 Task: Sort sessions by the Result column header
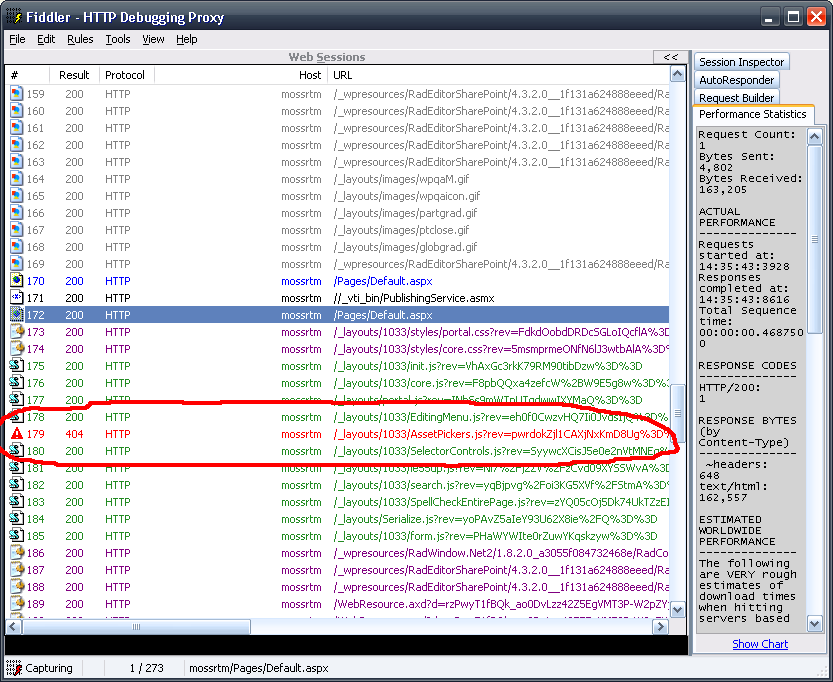74,75
